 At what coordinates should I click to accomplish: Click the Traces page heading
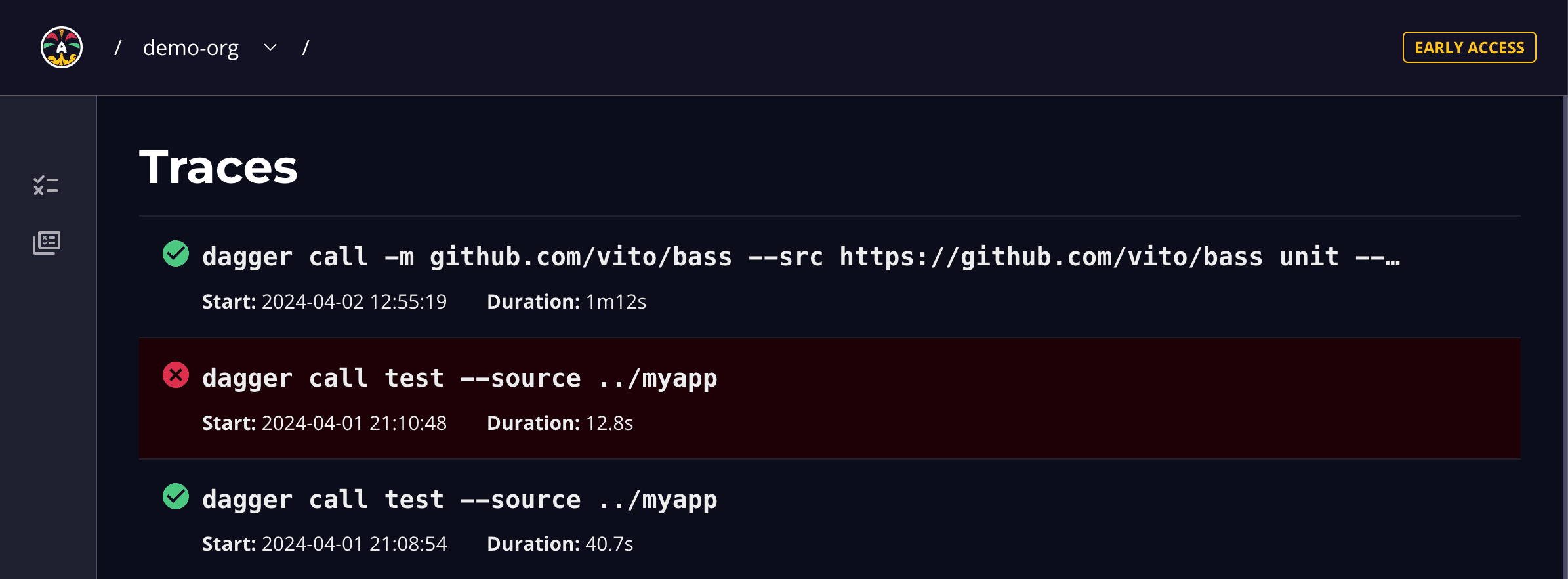pyautogui.click(x=218, y=167)
